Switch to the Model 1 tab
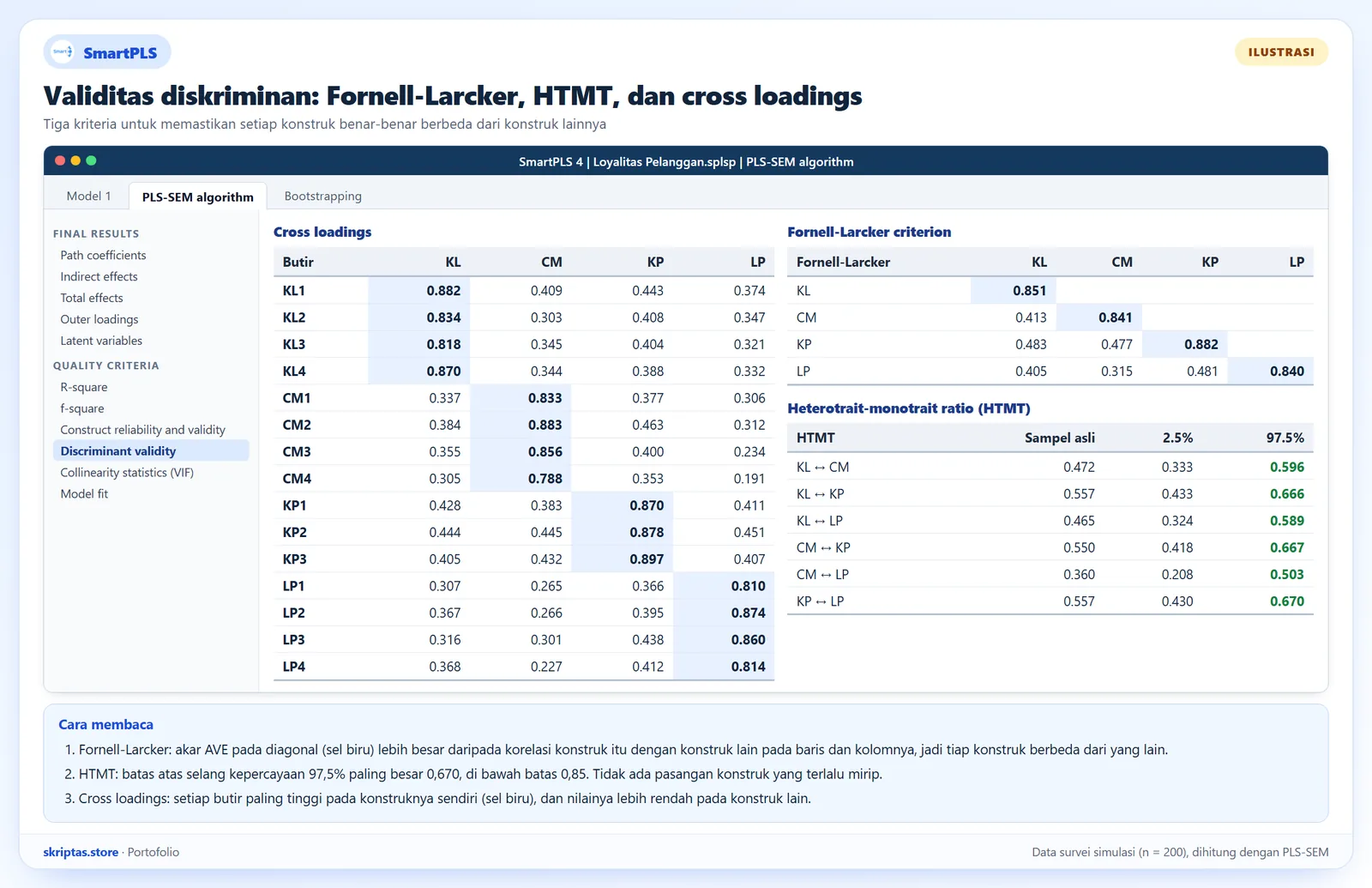 point(88,196)
